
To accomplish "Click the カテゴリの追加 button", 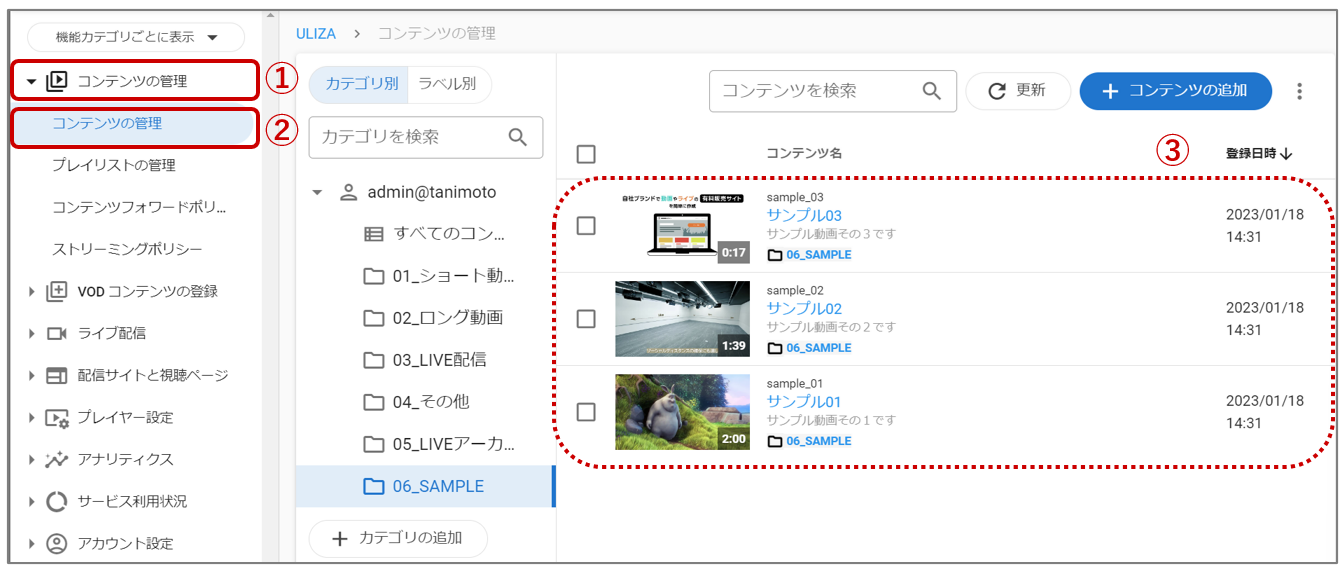I will 398,538.
